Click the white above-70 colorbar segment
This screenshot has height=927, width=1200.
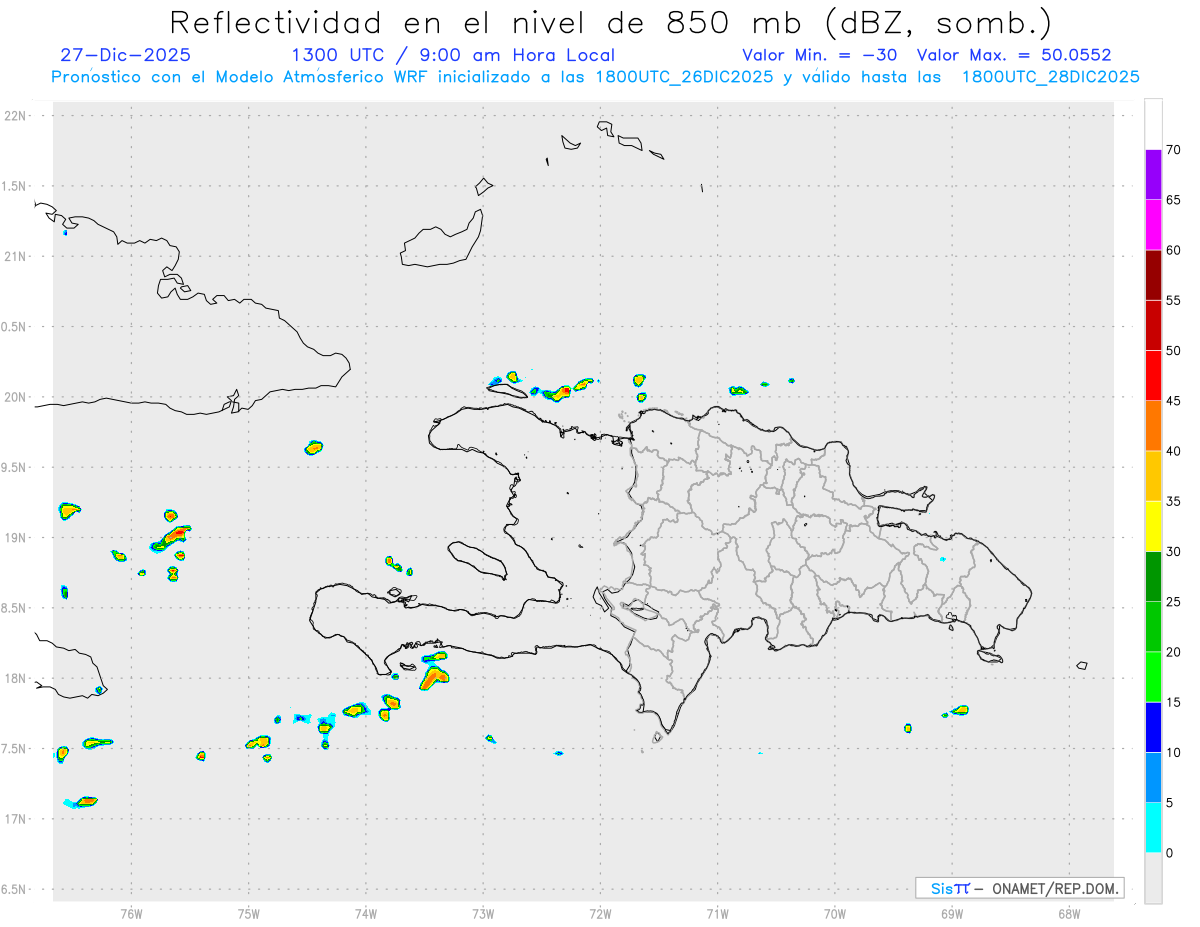[x=1153, y=124]
